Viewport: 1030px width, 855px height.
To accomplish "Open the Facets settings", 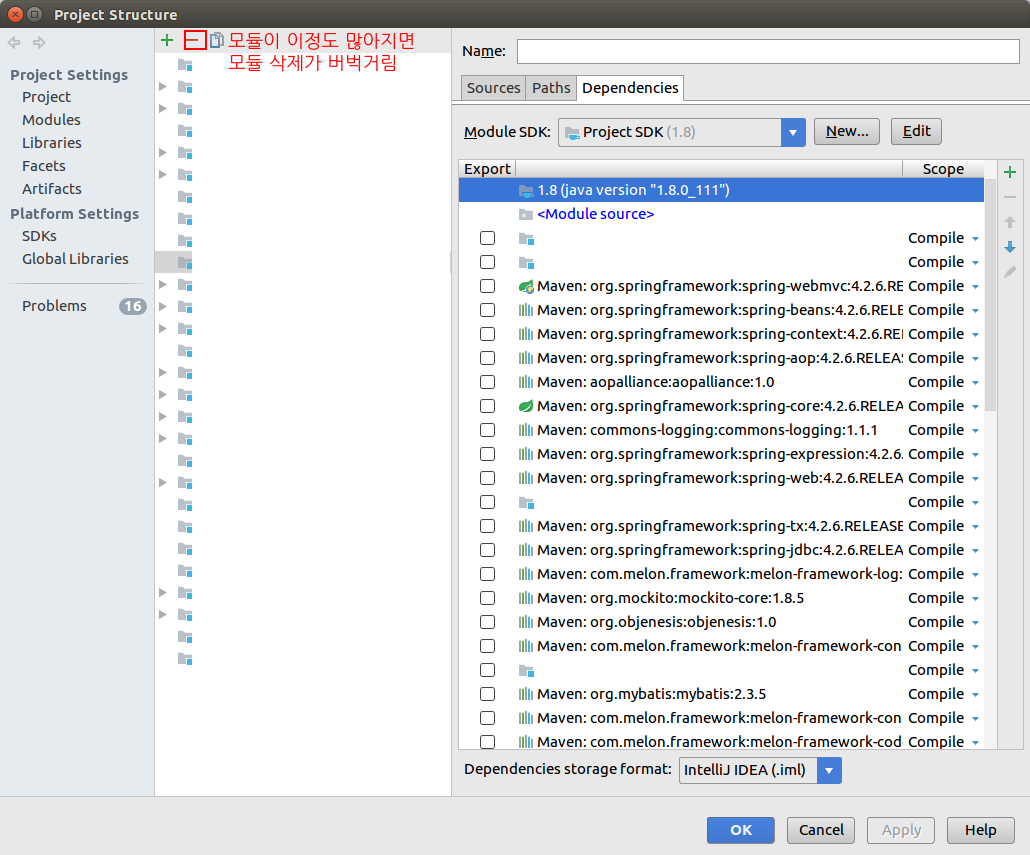I will pos(44,166).
